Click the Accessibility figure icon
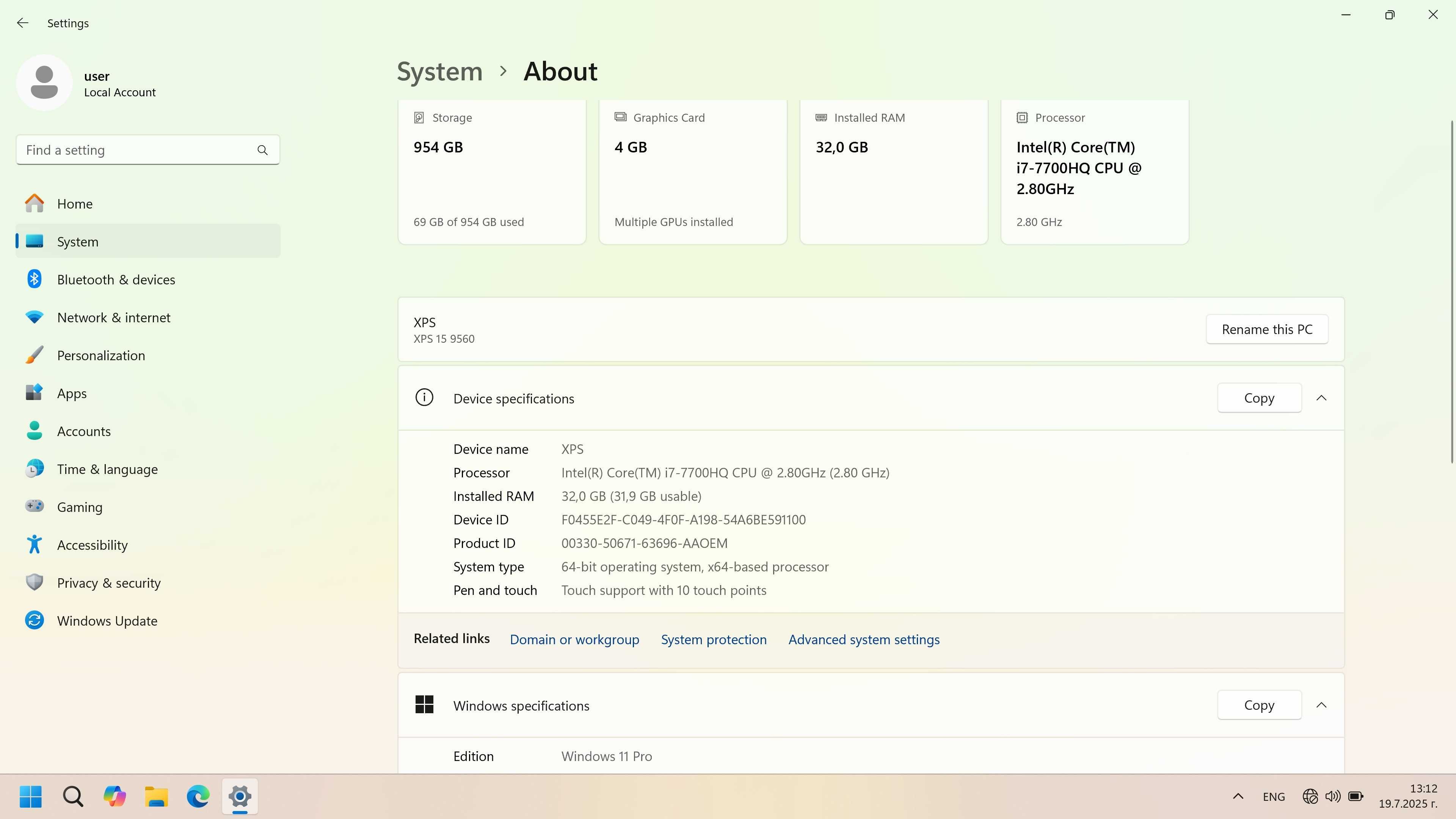 (x=35, y=544)
